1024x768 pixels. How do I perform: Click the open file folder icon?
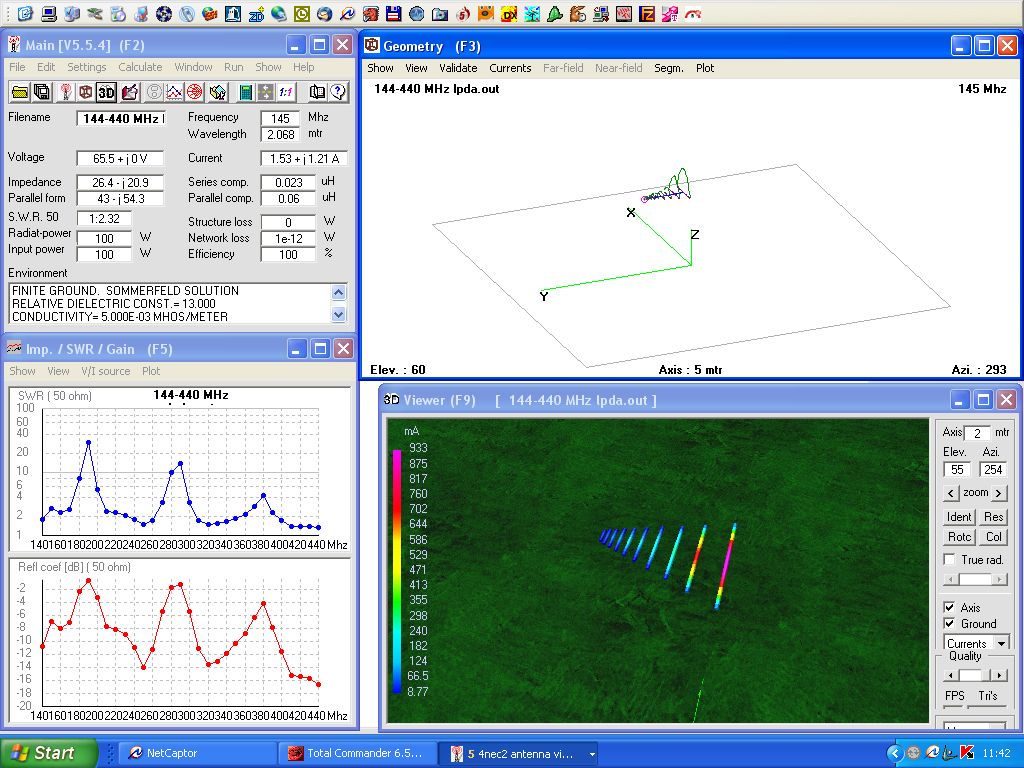[x=19, y=92]
